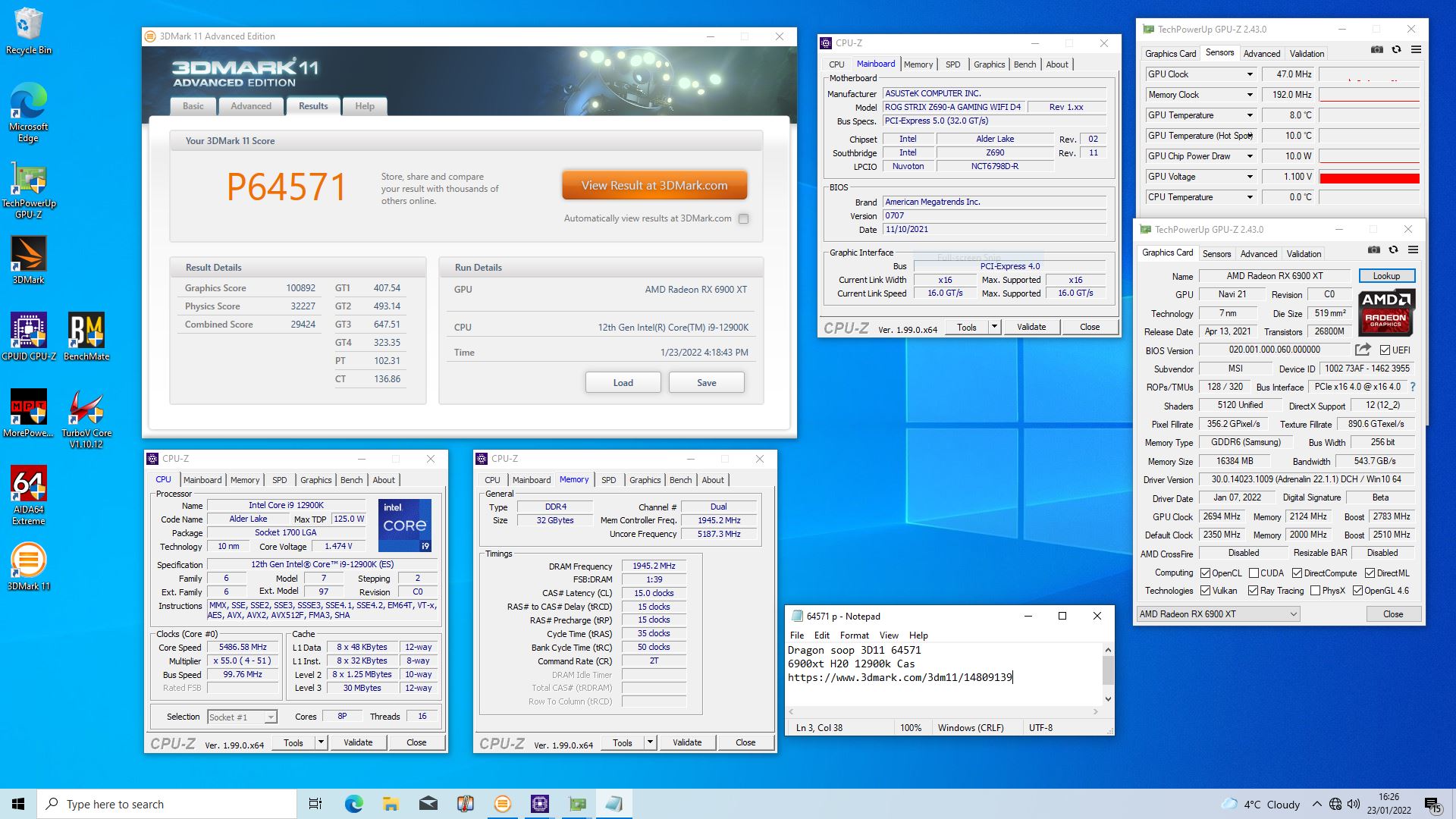Open Tools dropdown arrow in CPU-Z Mainboard window

[994, 327]
